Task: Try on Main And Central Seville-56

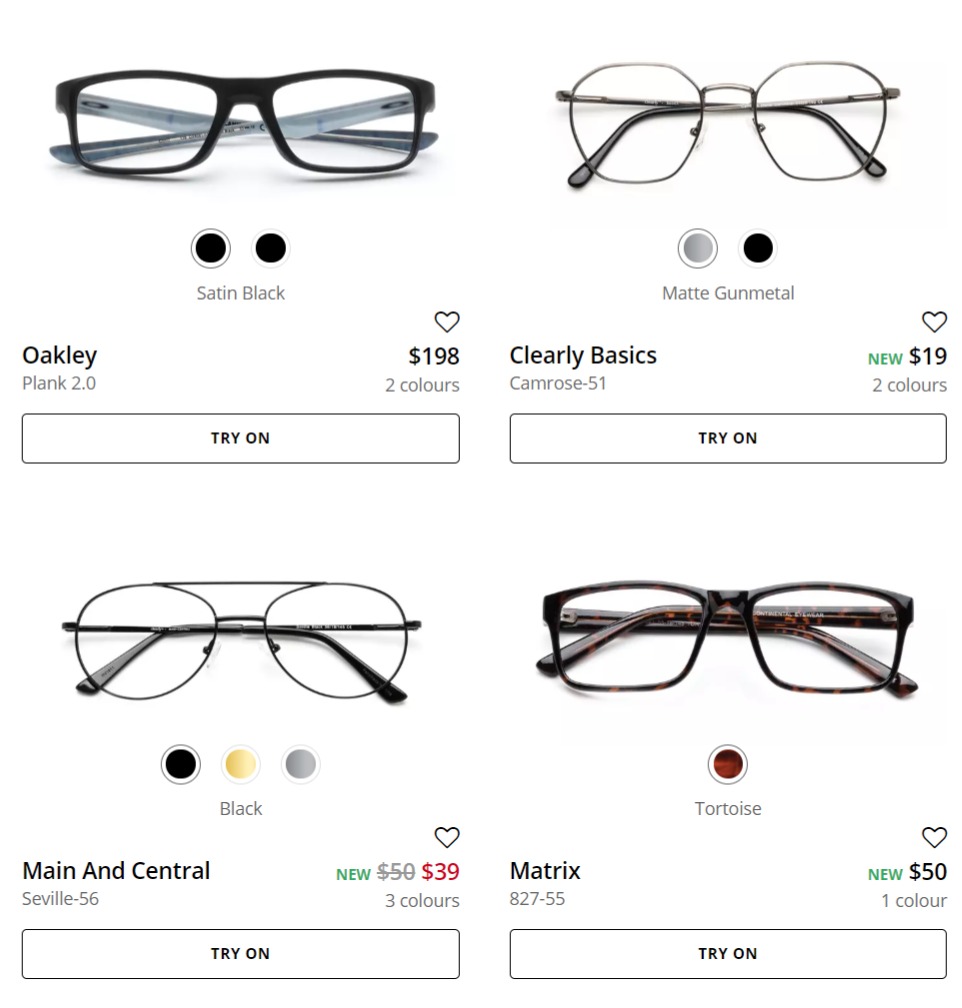Action: point(240,954)
